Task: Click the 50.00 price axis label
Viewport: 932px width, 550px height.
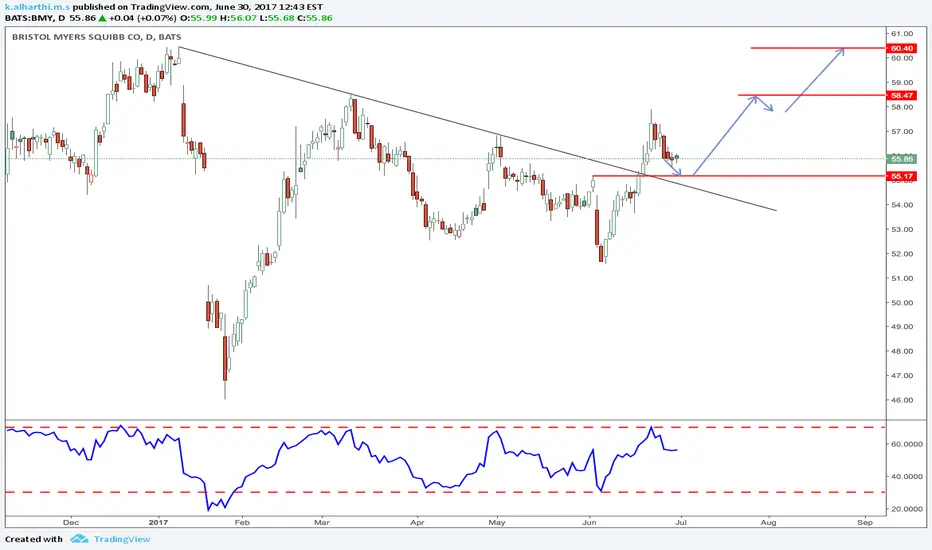Action: 902,303
